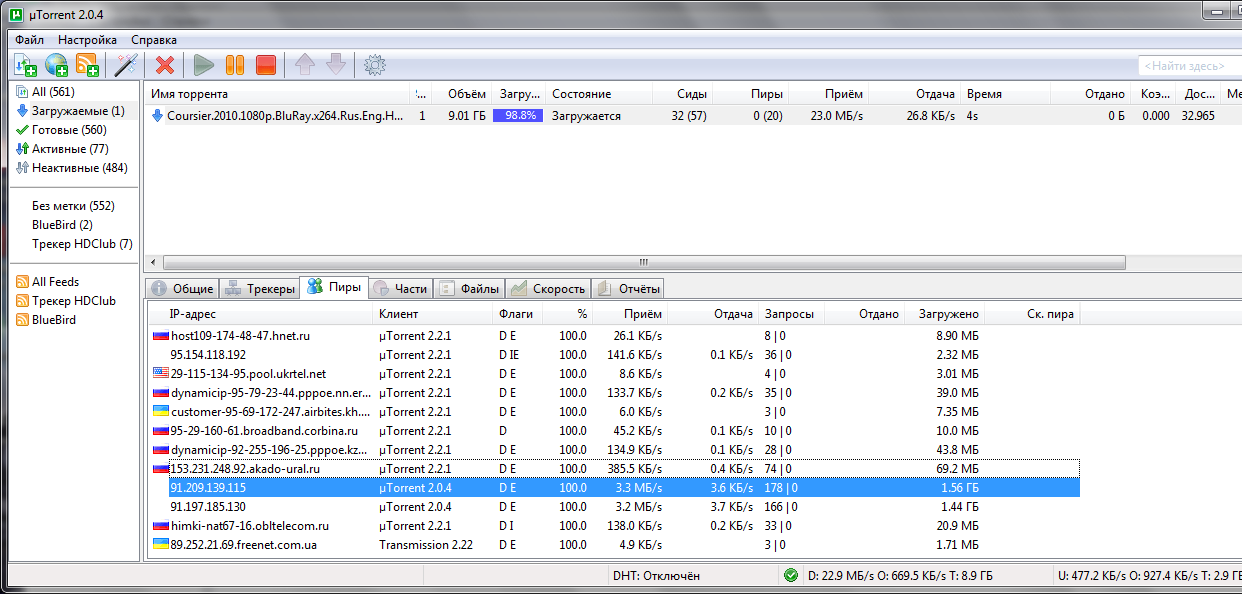The height and width of the screenshot is (594, 1242).
Task: Select peer 153.231.248.92.akado-ural.ru
Action: pos(615,469)
